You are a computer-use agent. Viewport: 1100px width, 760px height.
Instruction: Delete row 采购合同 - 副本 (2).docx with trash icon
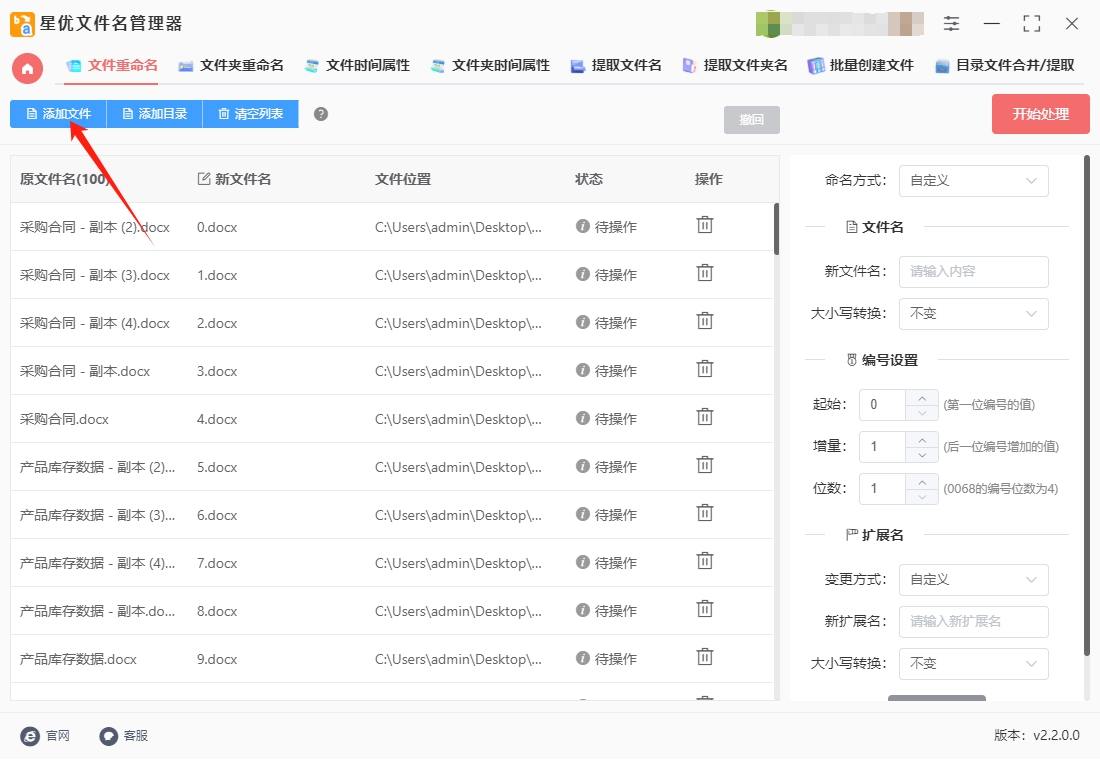[x=704, y=225]
